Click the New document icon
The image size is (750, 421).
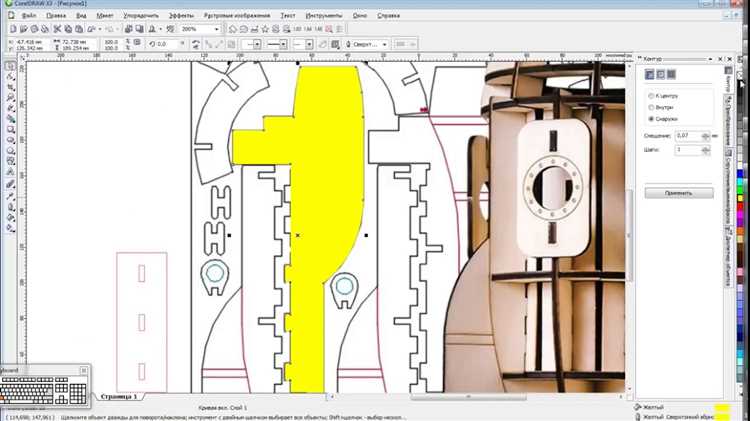9,30
